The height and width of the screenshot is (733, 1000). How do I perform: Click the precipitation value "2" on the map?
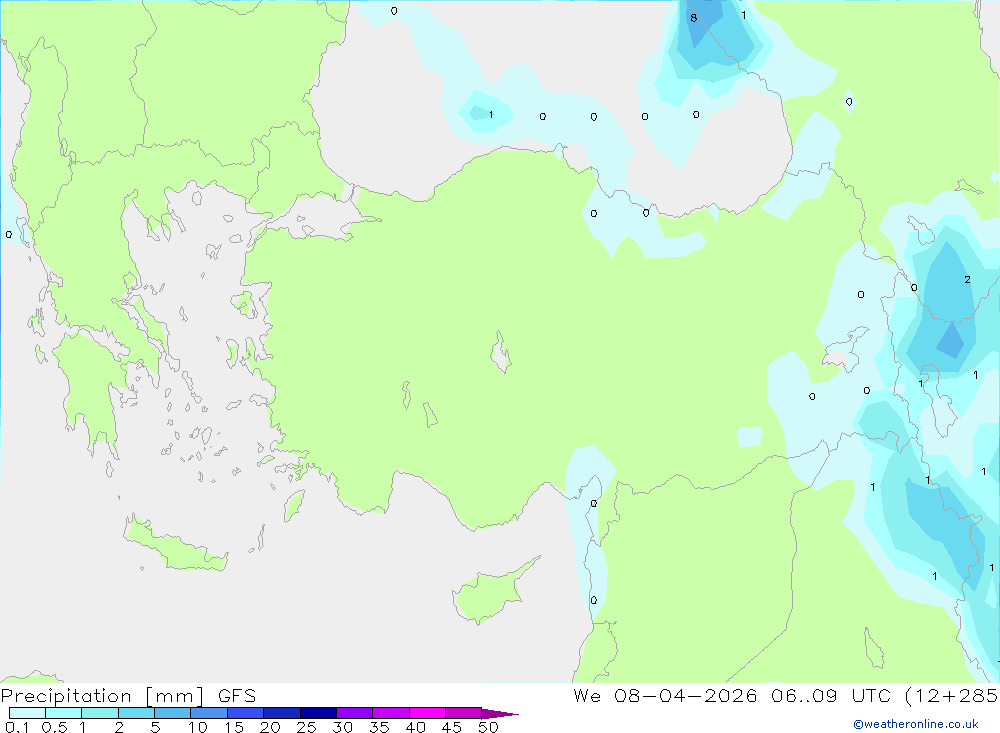point(967,279)
